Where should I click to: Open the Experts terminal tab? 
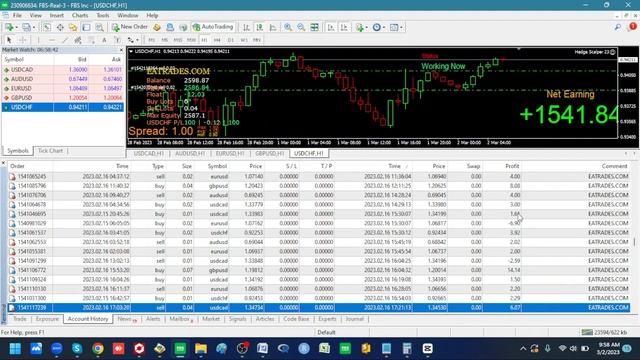tap(327, 319)
